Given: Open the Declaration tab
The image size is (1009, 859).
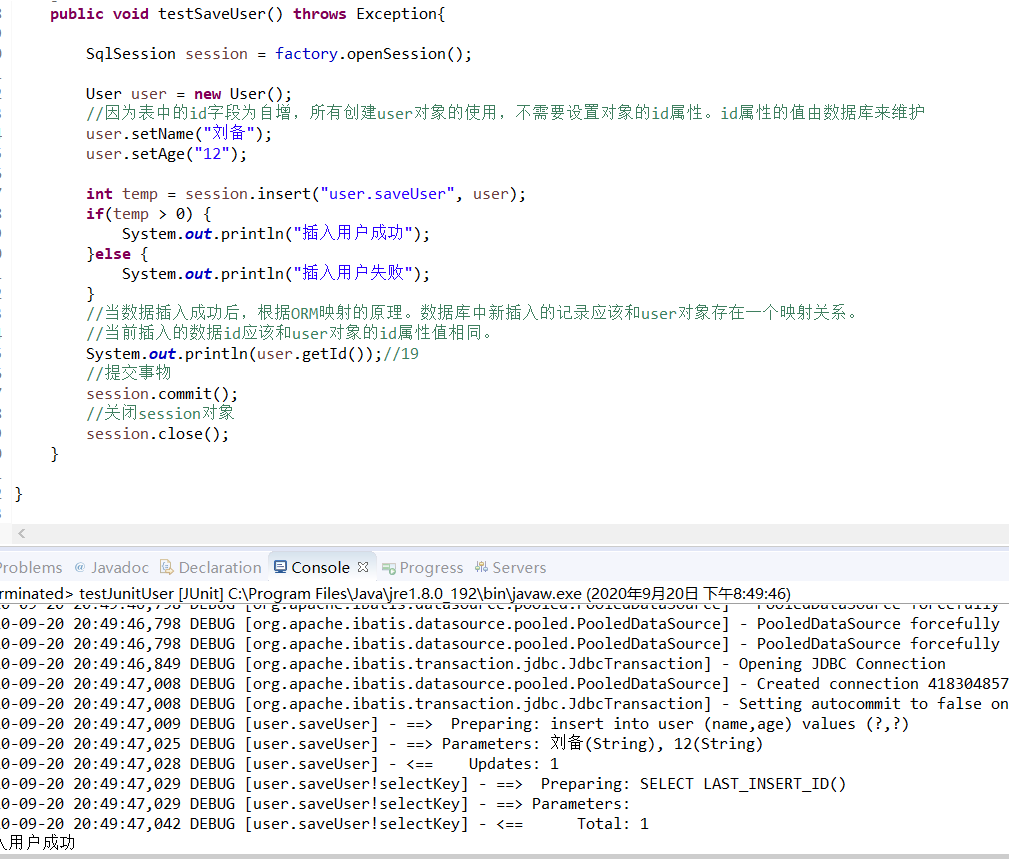Looking at the screenshot, I should [x=211, y=568].
